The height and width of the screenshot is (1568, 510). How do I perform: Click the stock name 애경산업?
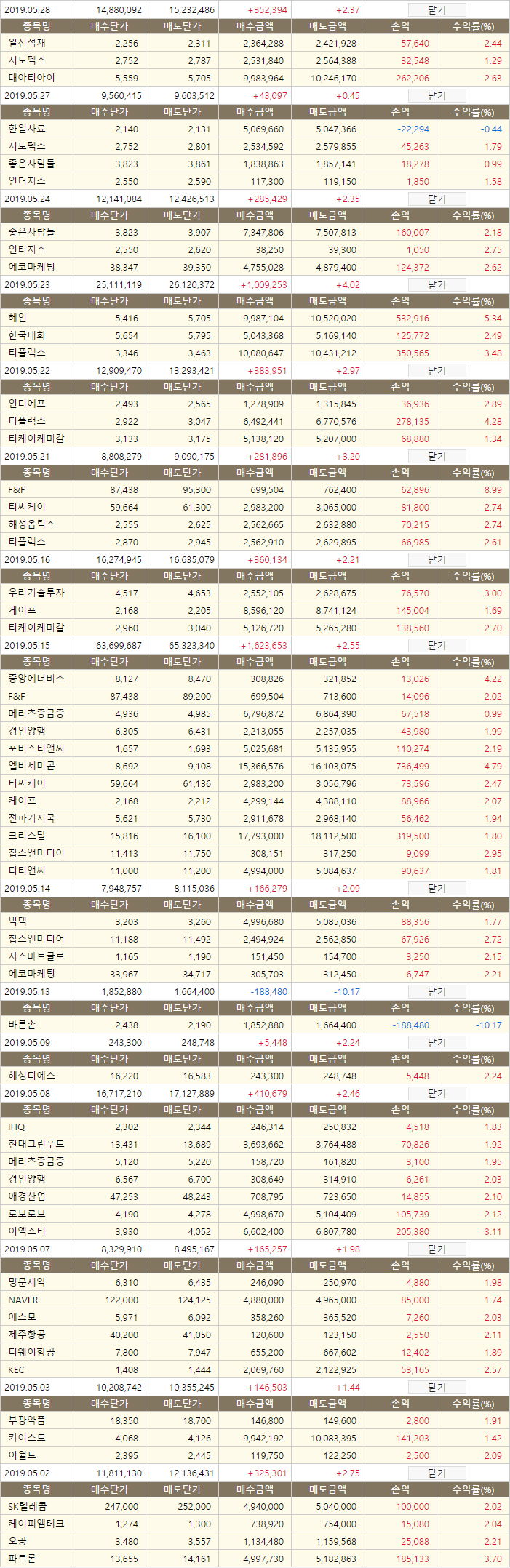[x=27, y=1196]
